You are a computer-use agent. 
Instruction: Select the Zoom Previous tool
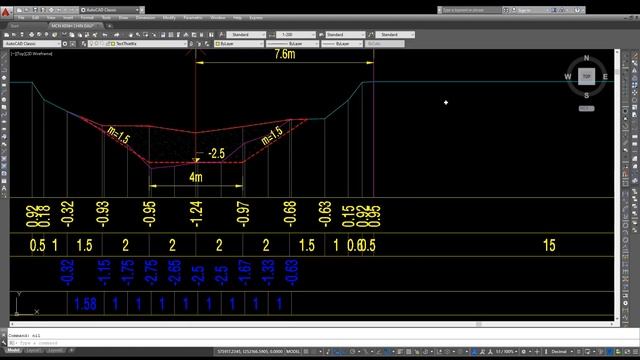(154, 35)
